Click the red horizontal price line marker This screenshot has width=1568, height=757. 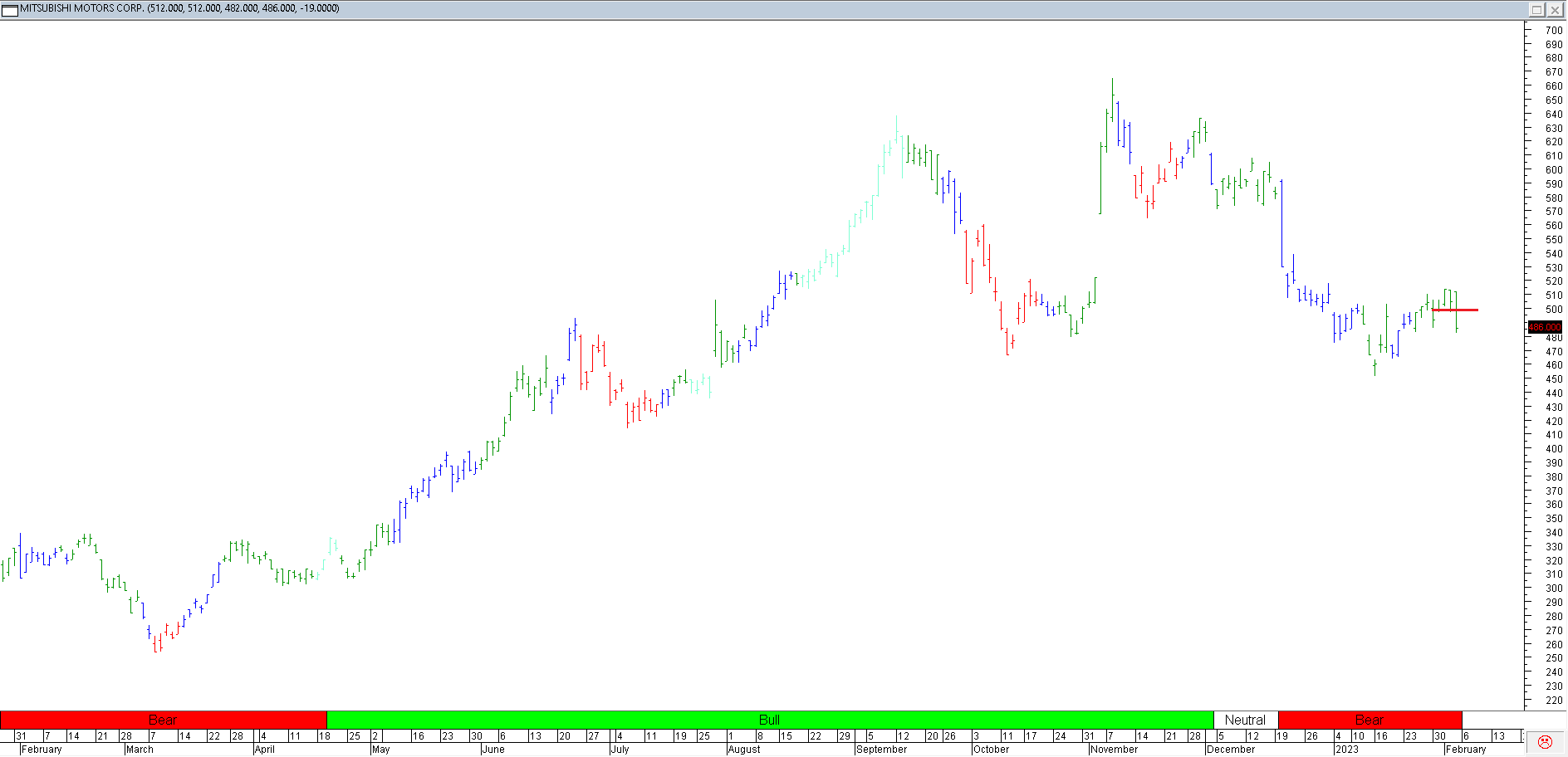coord(1454,310)
